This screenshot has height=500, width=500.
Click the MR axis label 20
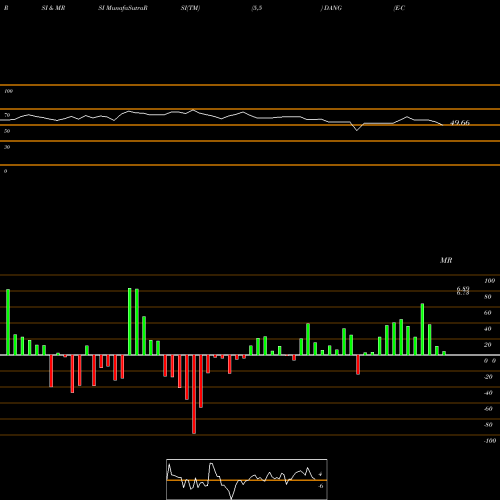(488, 345)
